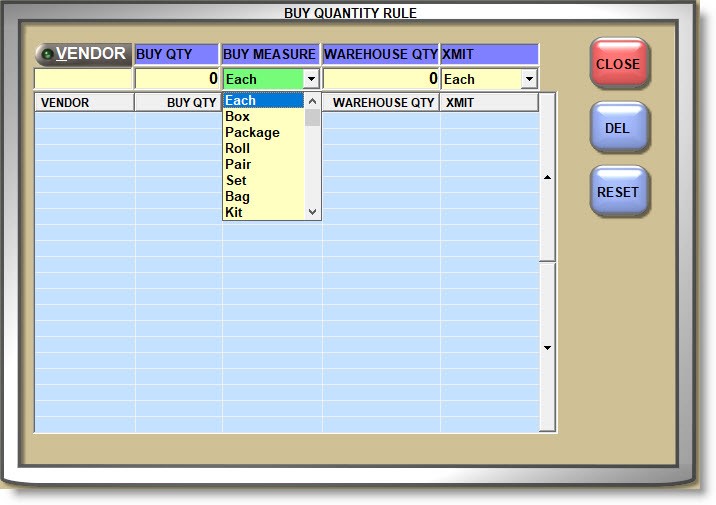Image resolution: width=716 pixels, height=505 pixels.
Task: Click the grid scroll-up arrow
Action: point(547,178)
